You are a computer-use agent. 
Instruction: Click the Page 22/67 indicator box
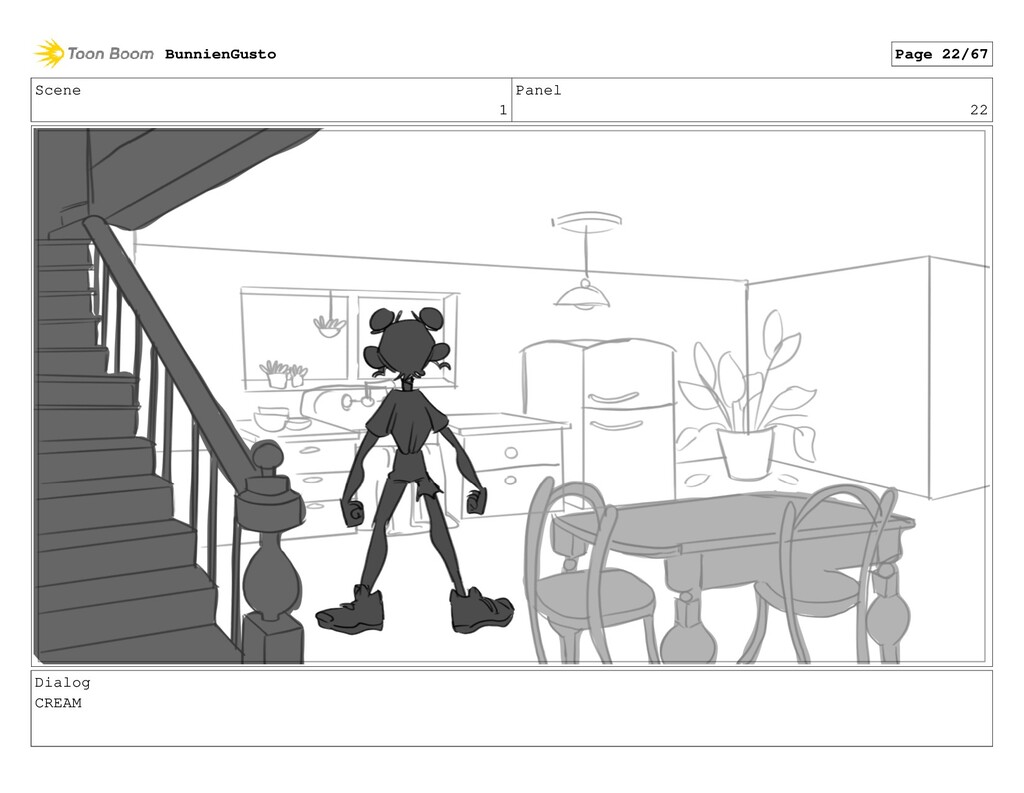(x=941, y=54)
